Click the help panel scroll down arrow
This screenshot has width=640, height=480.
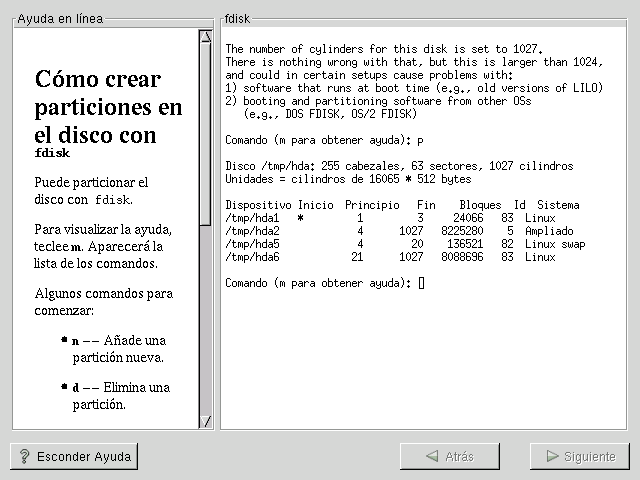pos(206,422)
